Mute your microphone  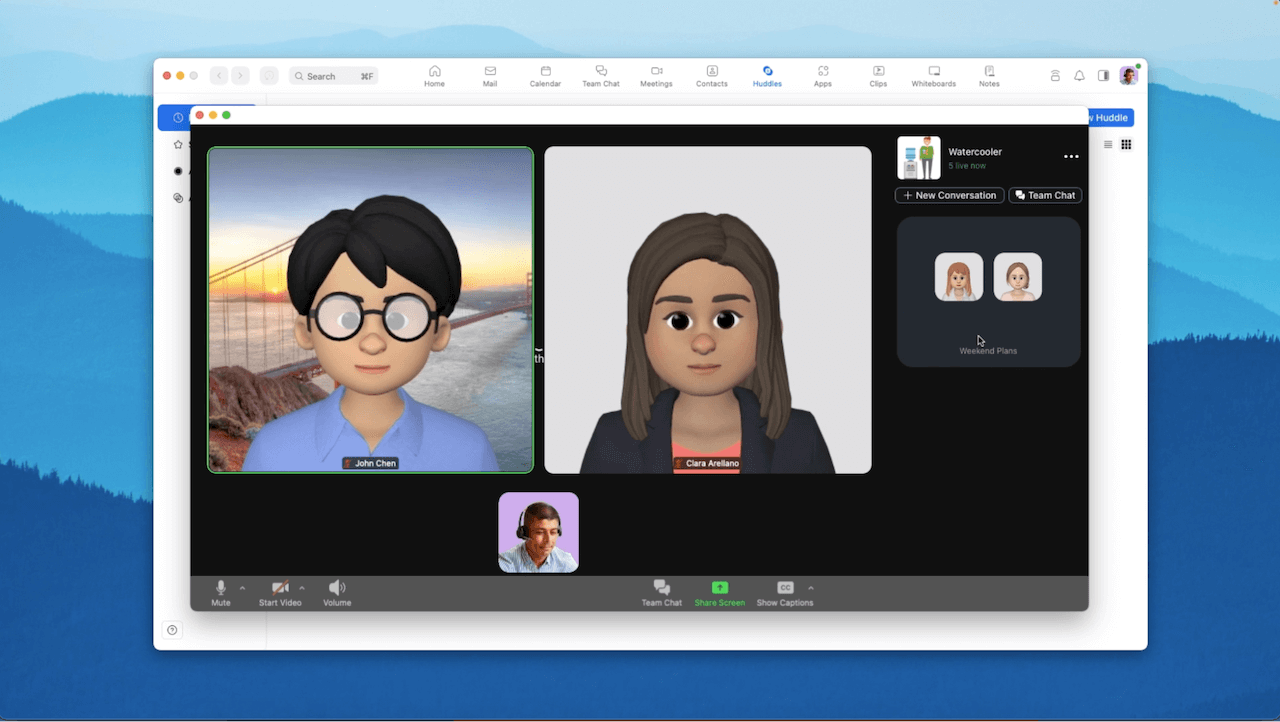[220, 592]
